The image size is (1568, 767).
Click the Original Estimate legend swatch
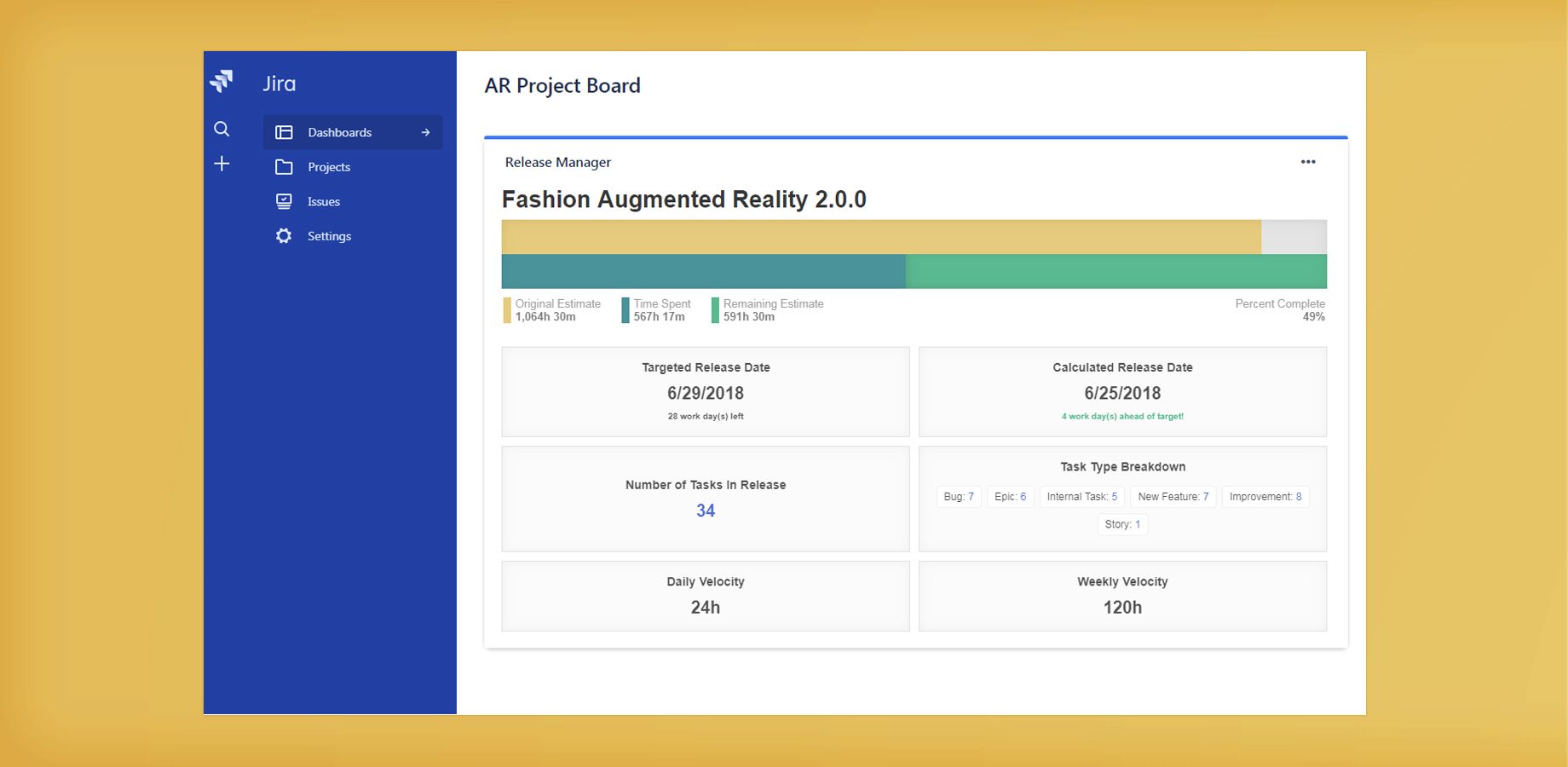[x=507, y=310]
